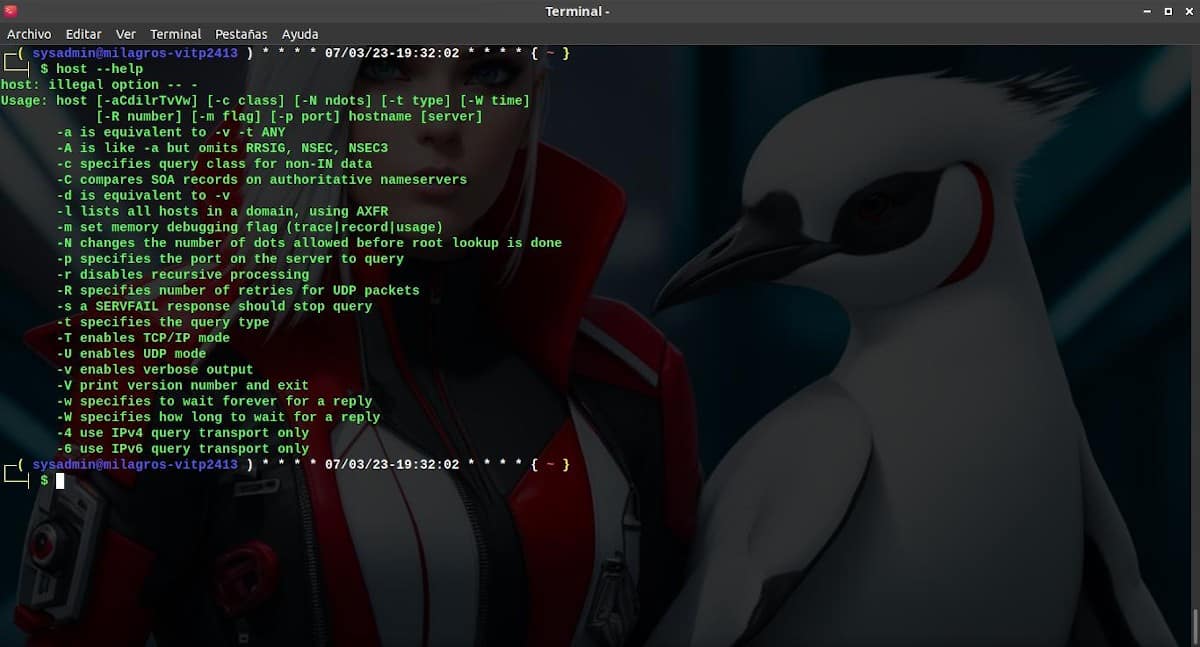Click the first sysadmin@milagros-vitp2413 prompt text
Screen dimensions: 1200x647
coord(135,53)
